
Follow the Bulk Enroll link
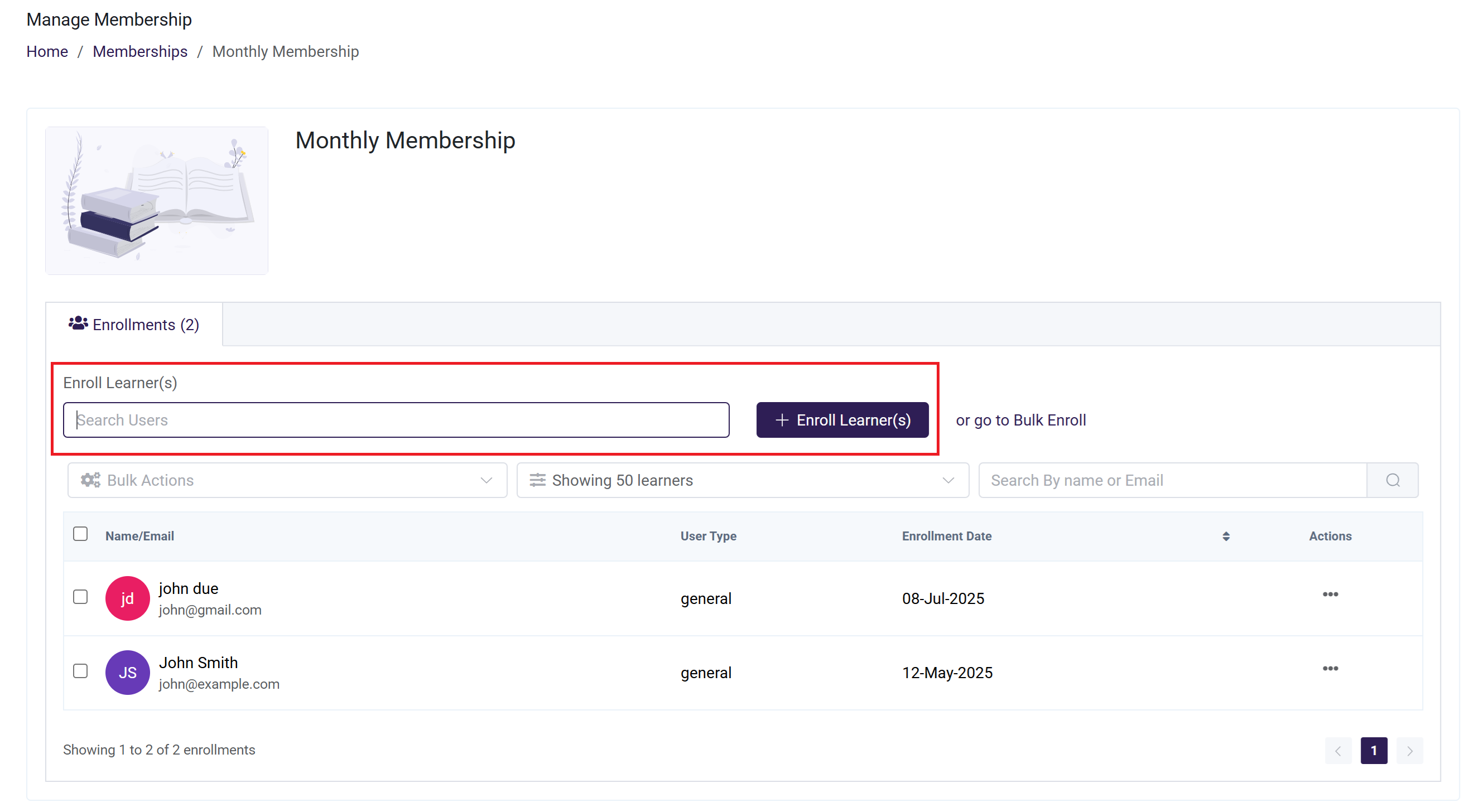1049,420
